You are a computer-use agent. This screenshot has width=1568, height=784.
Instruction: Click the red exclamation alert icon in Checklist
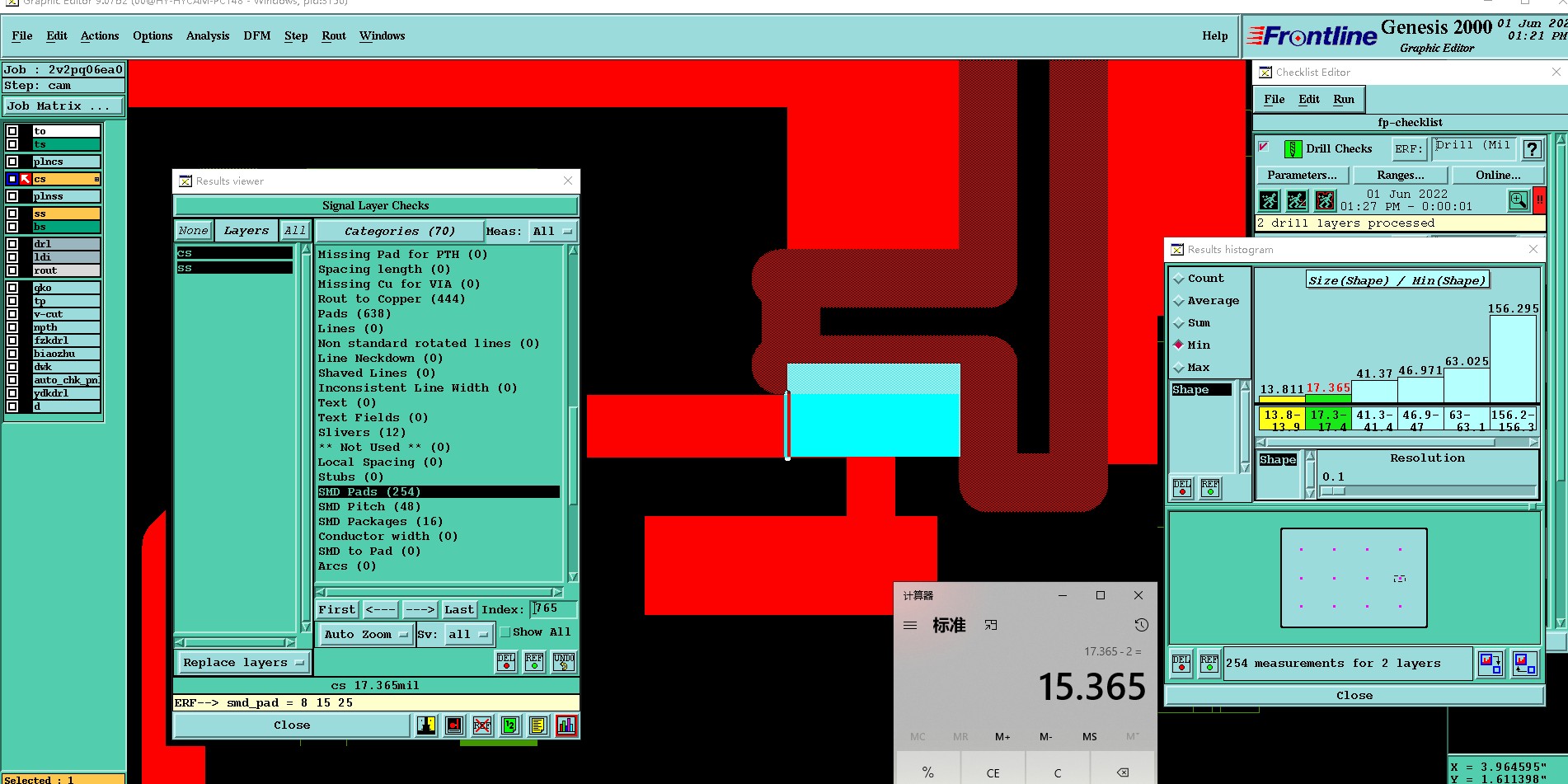(x=1539, y=200)
